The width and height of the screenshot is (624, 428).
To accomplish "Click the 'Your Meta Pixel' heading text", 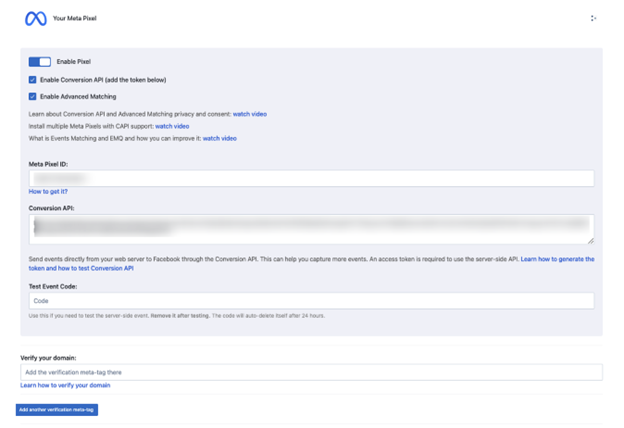I will 74,18.
